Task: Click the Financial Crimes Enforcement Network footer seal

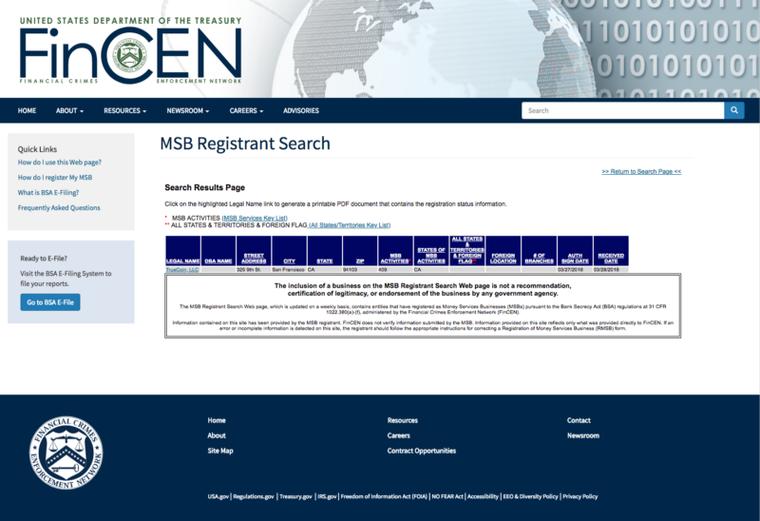Action: pyautogui.click(x=66, y=453)
